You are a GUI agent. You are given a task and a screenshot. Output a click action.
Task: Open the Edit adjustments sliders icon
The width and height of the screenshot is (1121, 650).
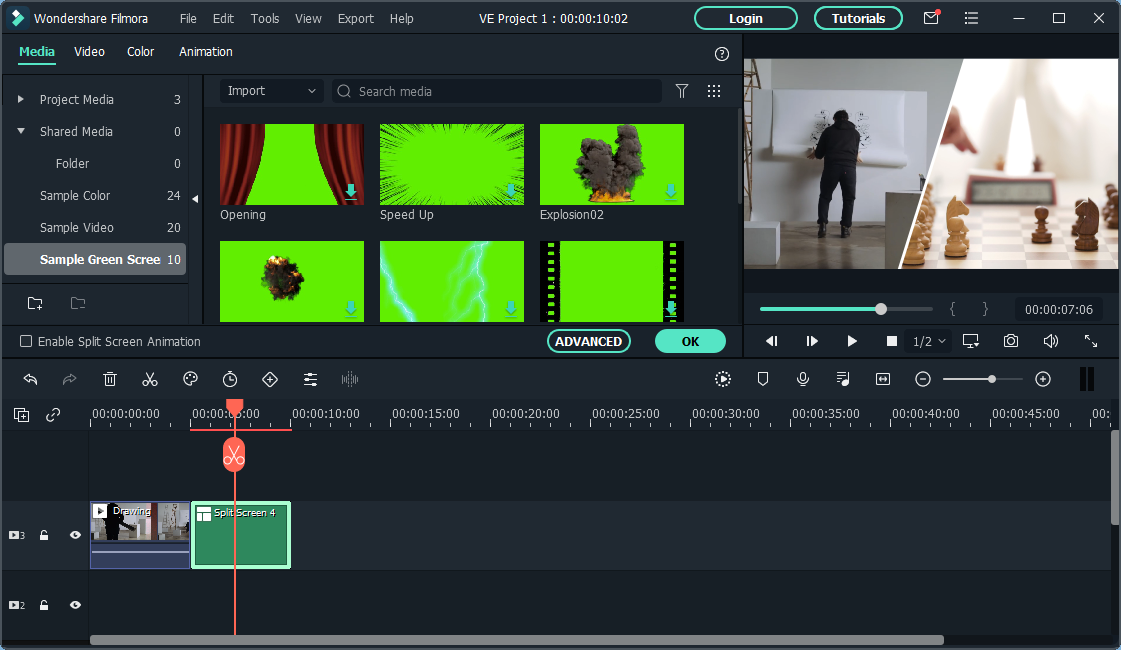click(x=310, y=379)
